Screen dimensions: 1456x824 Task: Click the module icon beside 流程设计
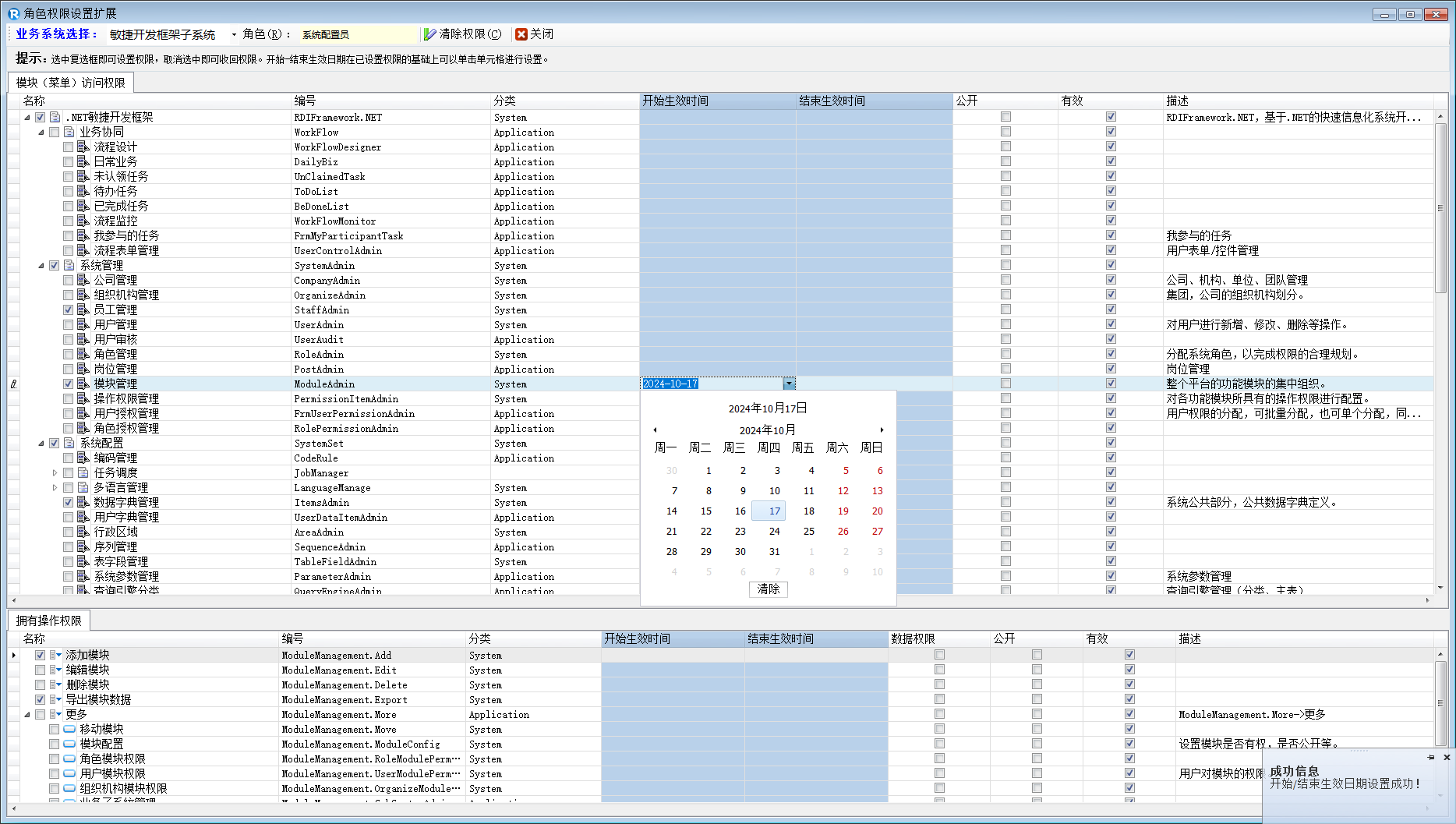83,147
